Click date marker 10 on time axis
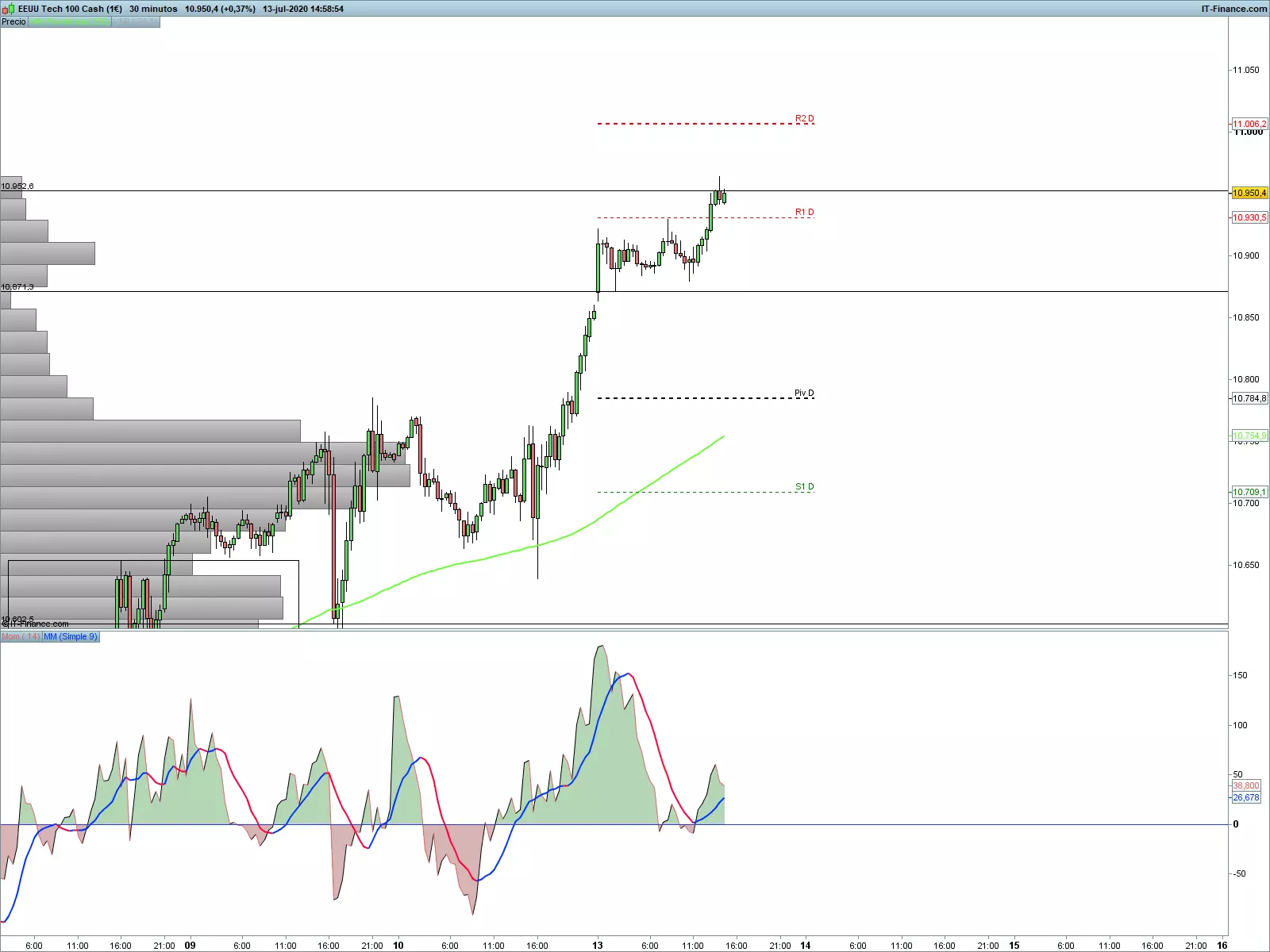1270x952 pixels. tap(398, 945)
